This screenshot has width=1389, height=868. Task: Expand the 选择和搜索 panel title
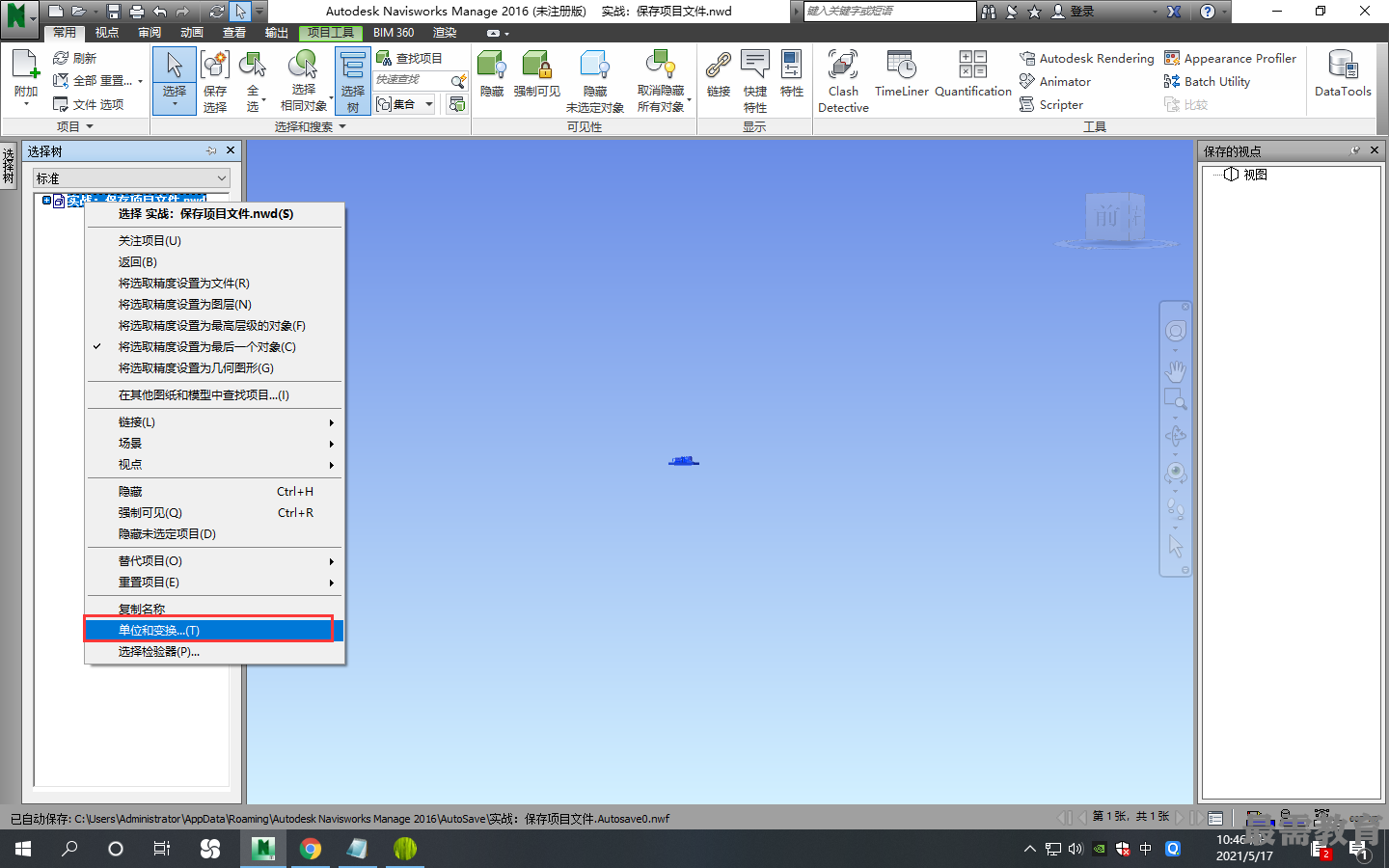[x=310, y=126]
